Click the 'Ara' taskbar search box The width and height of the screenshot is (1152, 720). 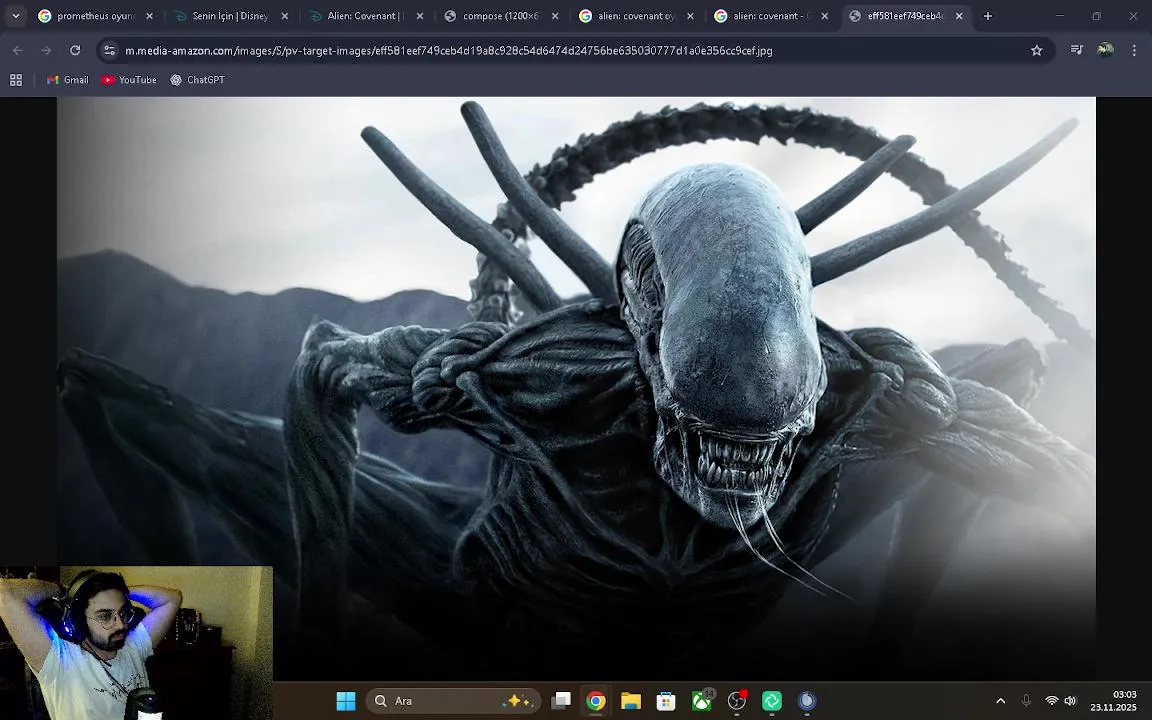453,701
